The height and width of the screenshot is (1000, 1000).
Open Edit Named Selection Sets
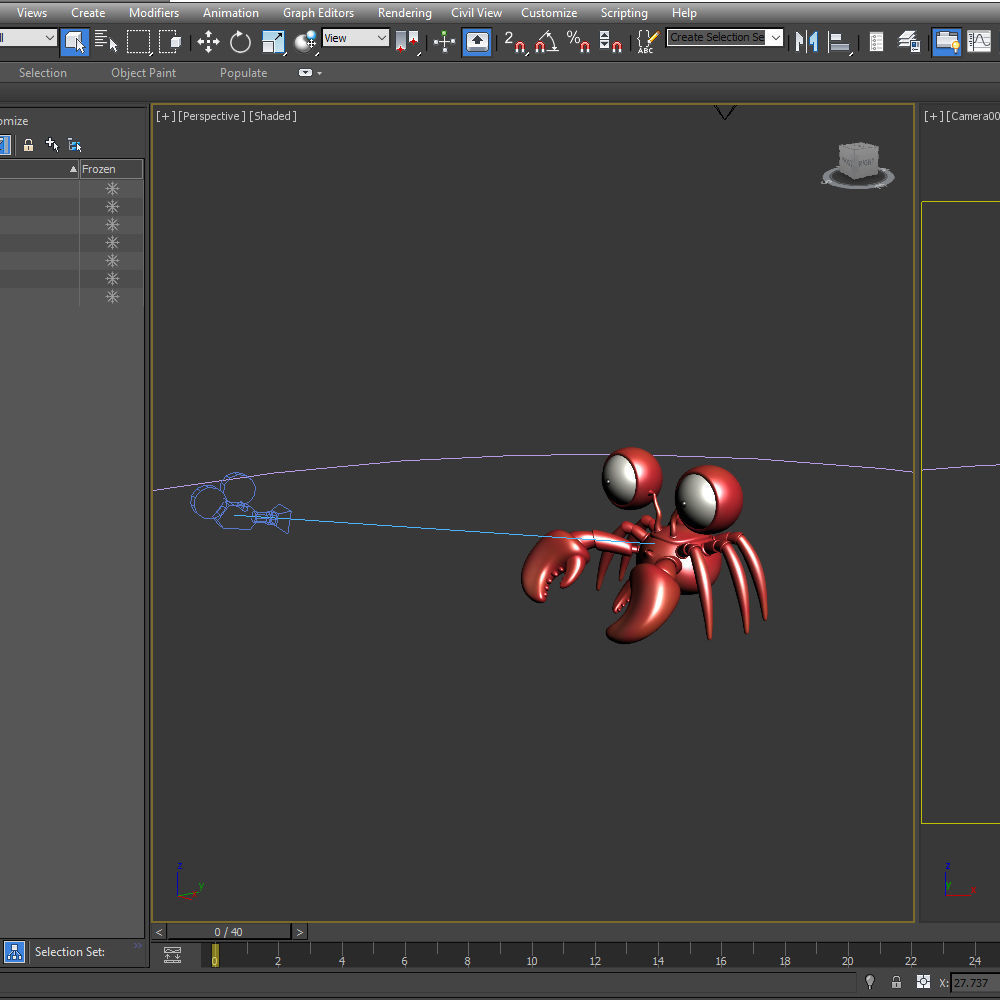648,42
